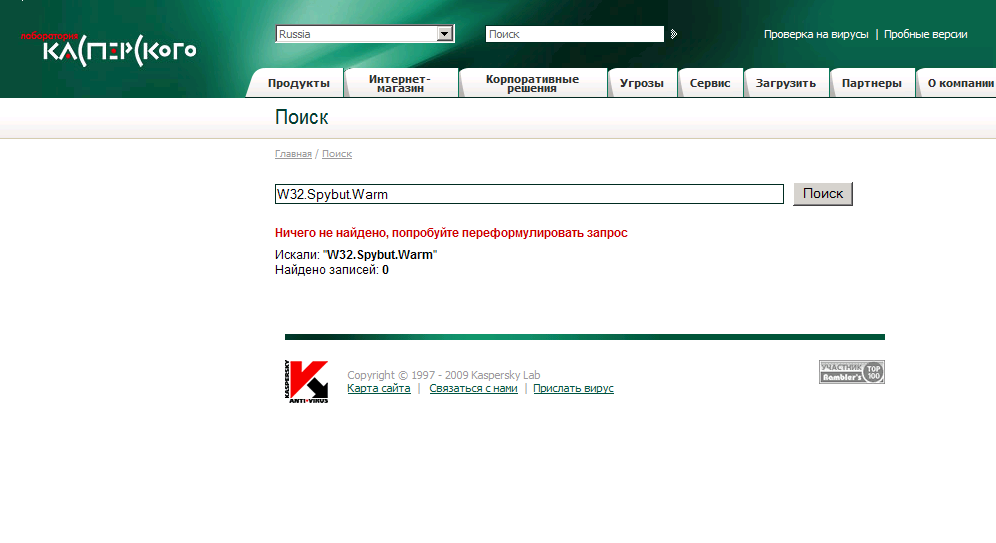Open the Загрузить tab

click(x=786, y=83)
